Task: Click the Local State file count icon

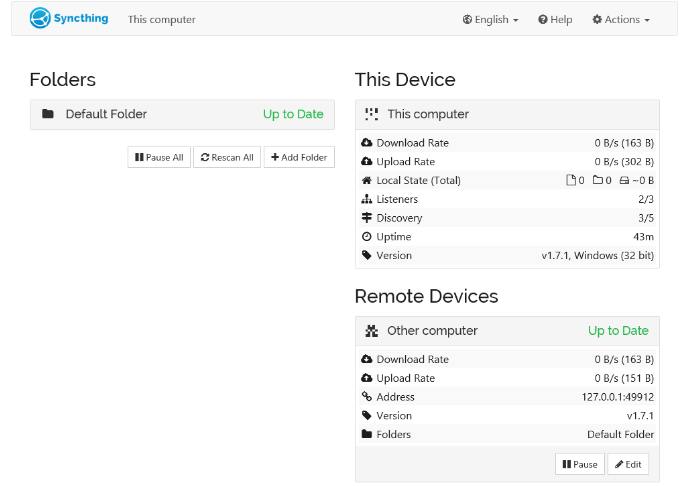Action: [571, 180]
